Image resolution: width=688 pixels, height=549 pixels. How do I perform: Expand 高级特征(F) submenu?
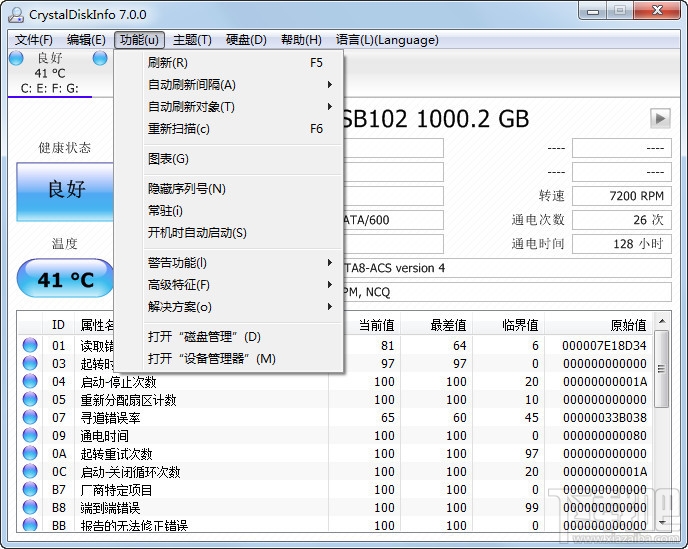pyautogui.click(x=228, y=284)
